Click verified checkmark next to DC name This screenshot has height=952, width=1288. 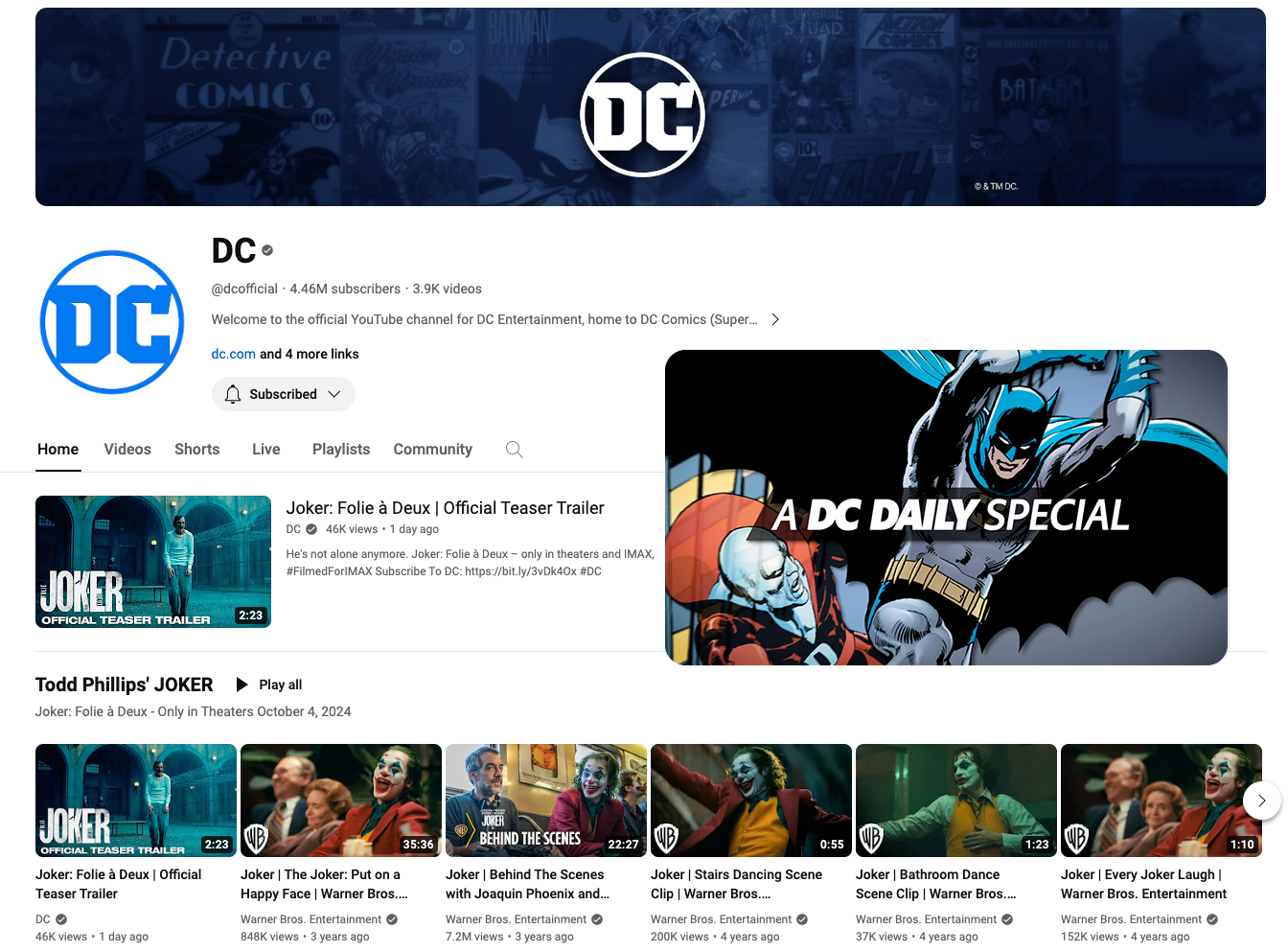pos(267,250)
